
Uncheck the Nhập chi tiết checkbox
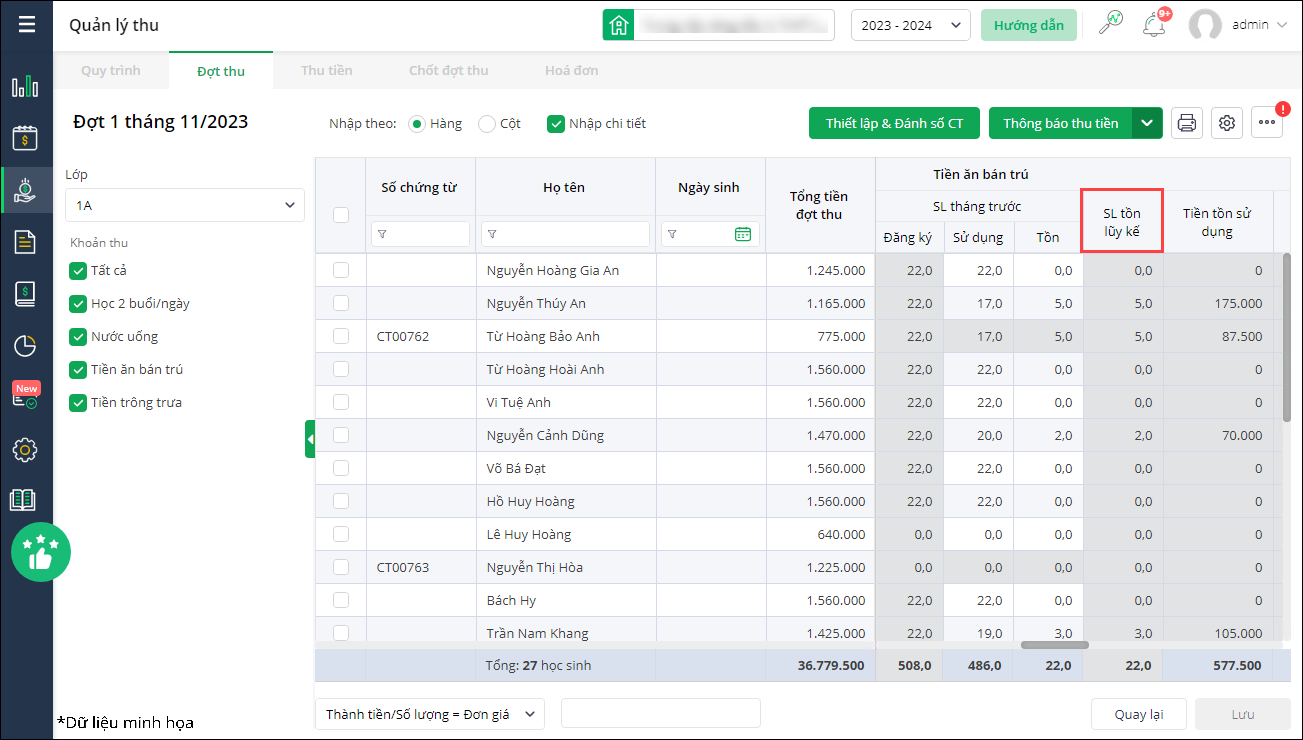click(x=556, y=124)
